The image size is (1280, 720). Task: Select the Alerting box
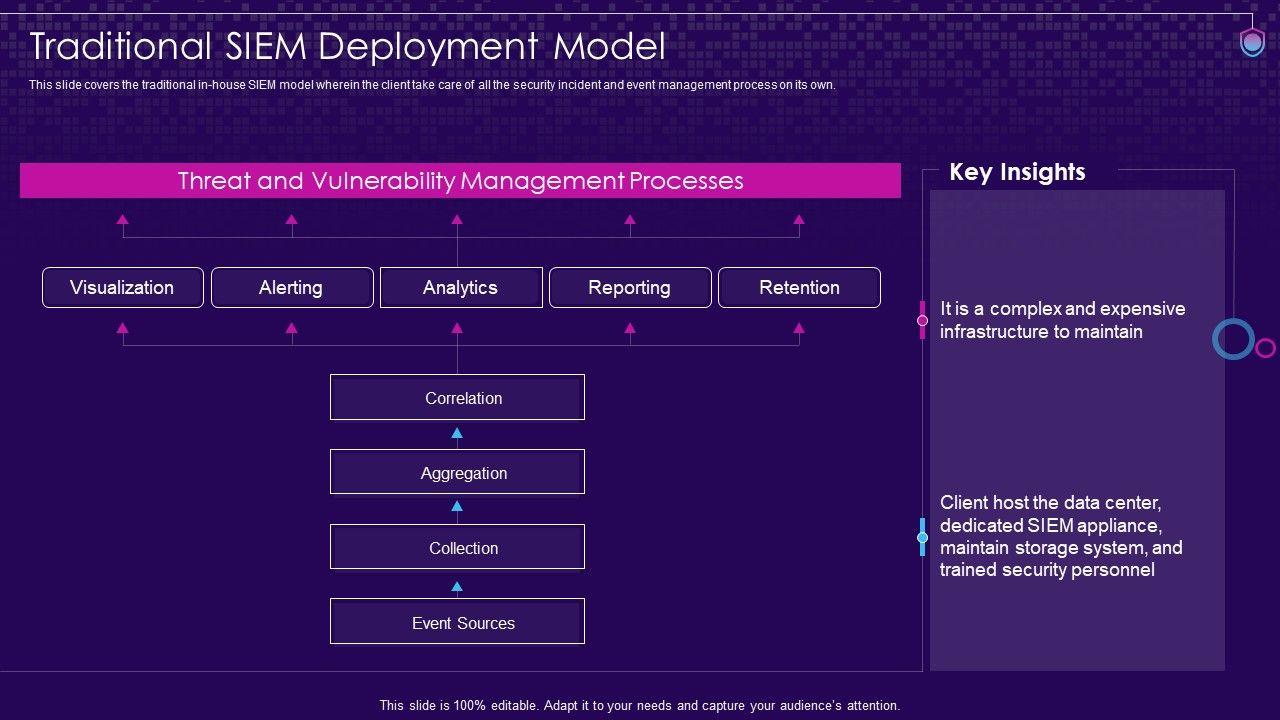292,287
